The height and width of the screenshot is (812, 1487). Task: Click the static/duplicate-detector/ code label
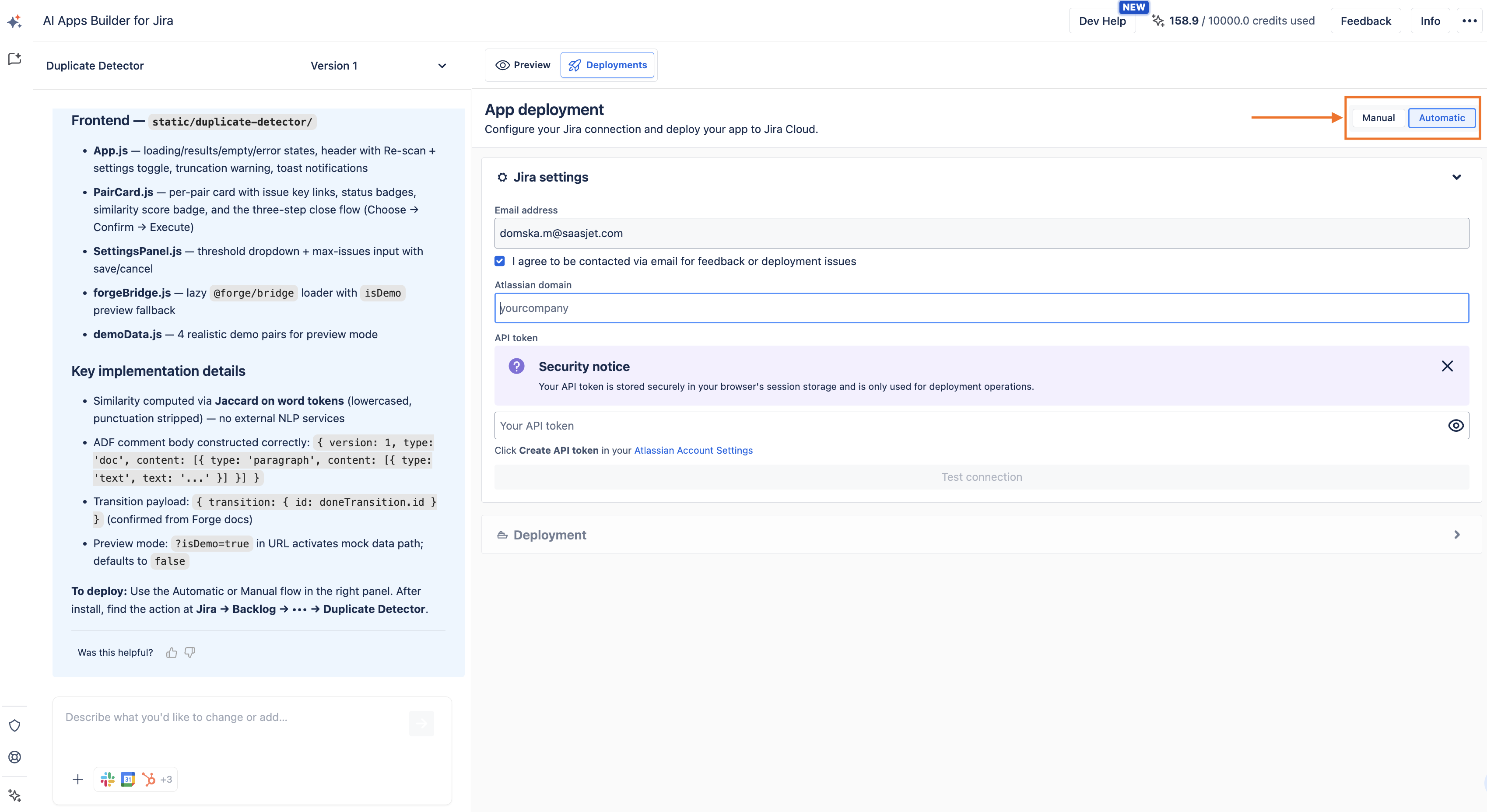[232, 122]
